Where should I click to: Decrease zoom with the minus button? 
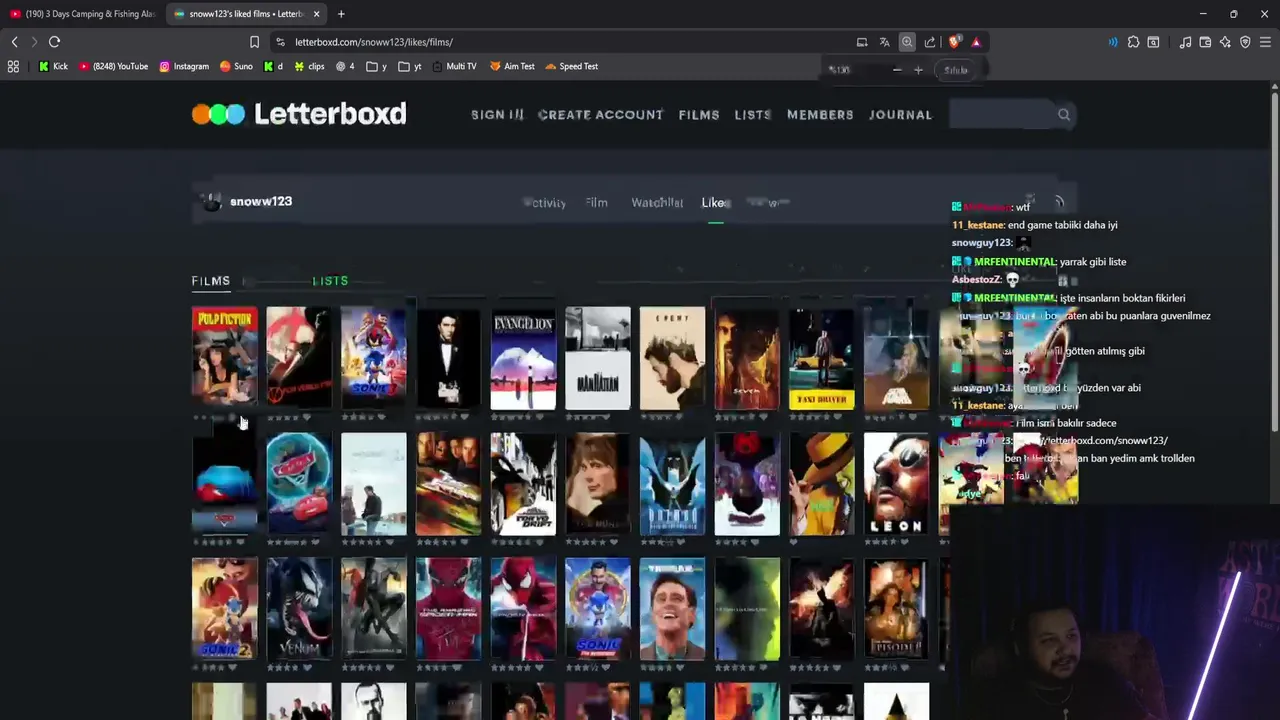pyautogui.click(x=897, y=70)
